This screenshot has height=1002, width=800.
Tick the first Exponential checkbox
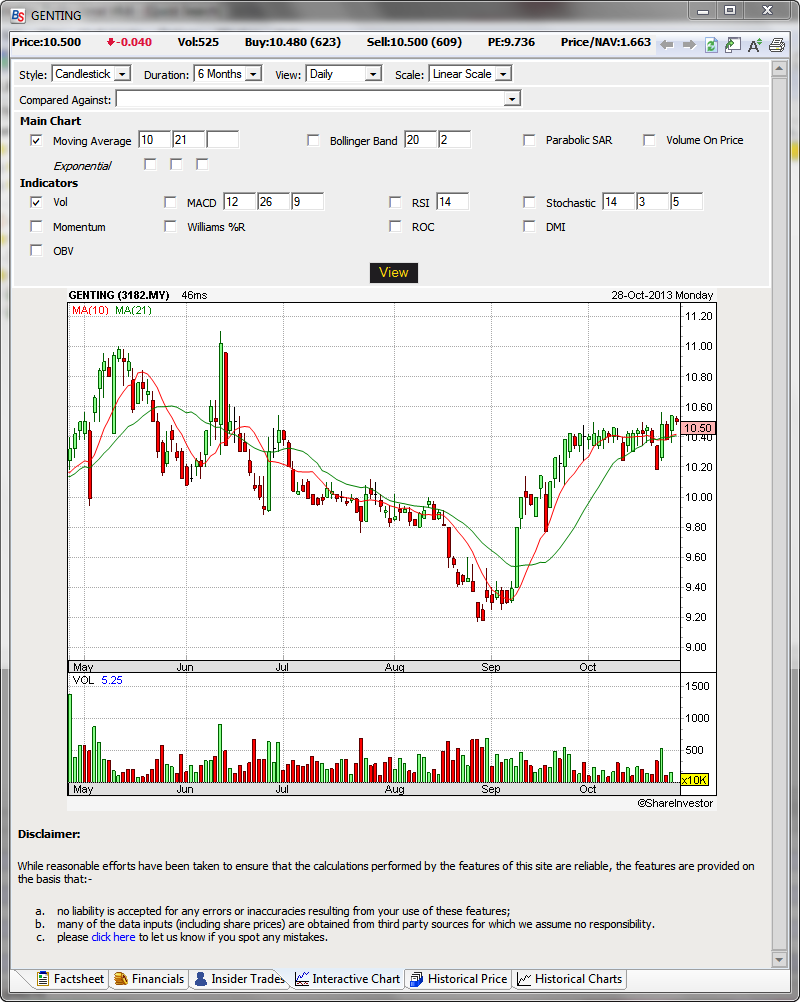pos(150,164)
